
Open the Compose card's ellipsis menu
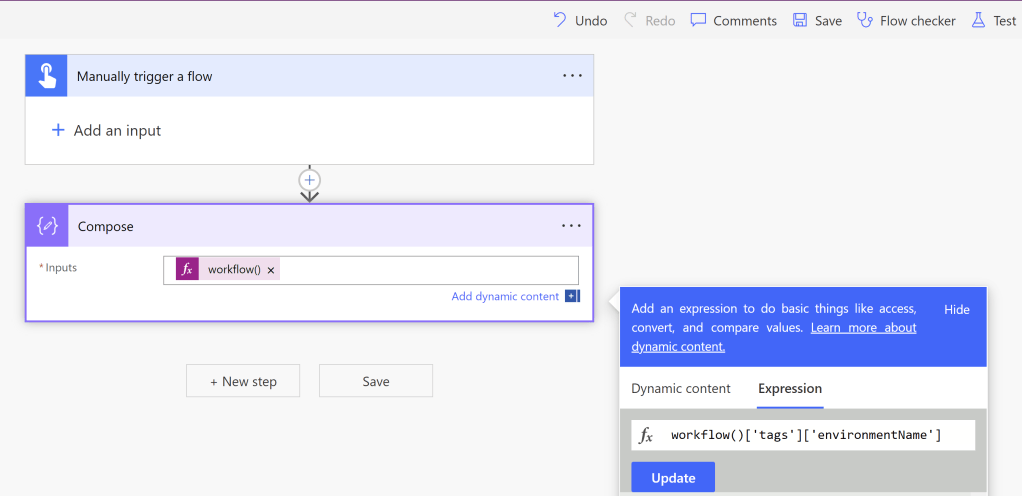click(572, 226)
